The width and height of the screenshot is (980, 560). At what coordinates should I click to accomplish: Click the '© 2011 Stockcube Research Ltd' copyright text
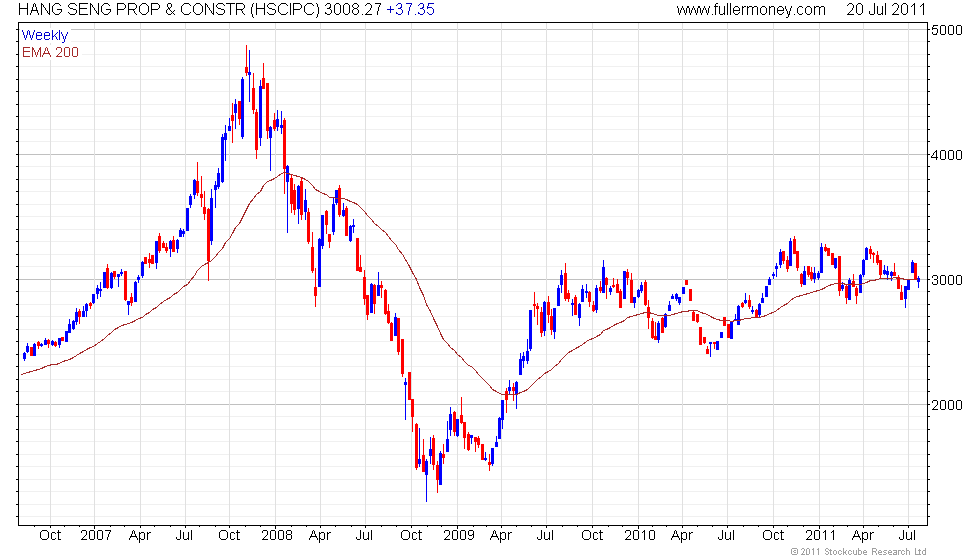(x=859, y=551)
